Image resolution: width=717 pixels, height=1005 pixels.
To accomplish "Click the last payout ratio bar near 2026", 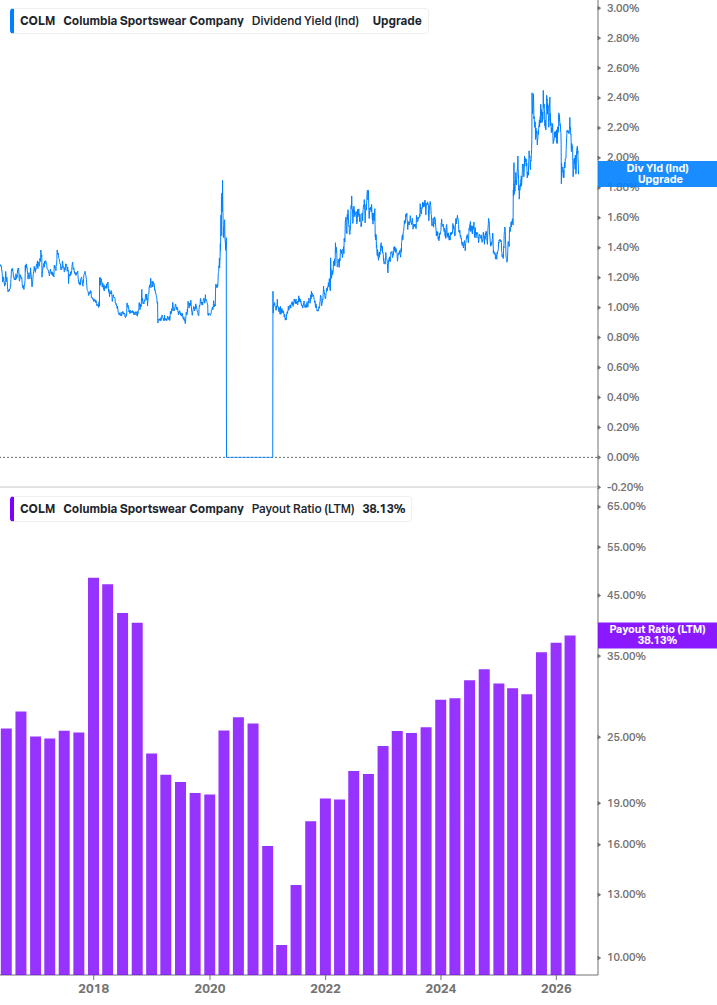I will click(x=570, y=805).
